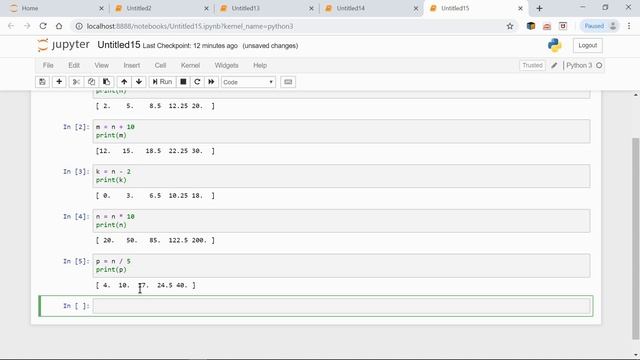
Task: Click the Jupyter logo
Action: click(x=63, y=45)
